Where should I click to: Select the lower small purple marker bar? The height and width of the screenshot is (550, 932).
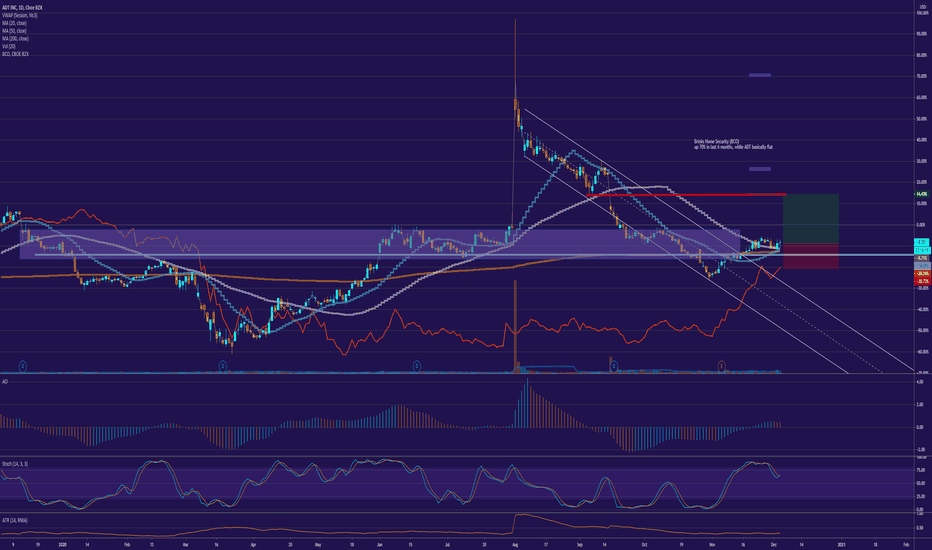click(x=760, y=169)
